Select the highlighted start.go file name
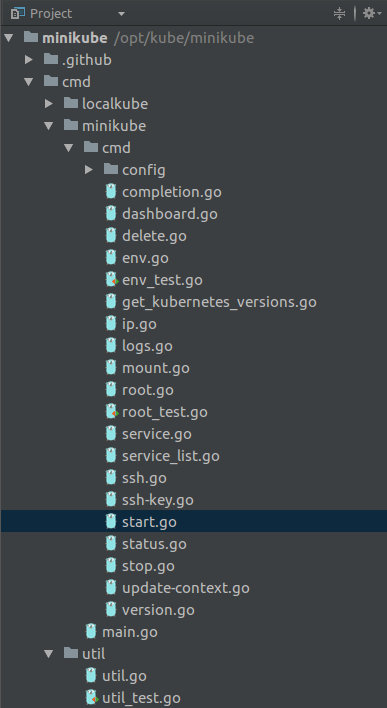Screen dimensions: 387x708 pyautogui.click(x=149, y=522)
